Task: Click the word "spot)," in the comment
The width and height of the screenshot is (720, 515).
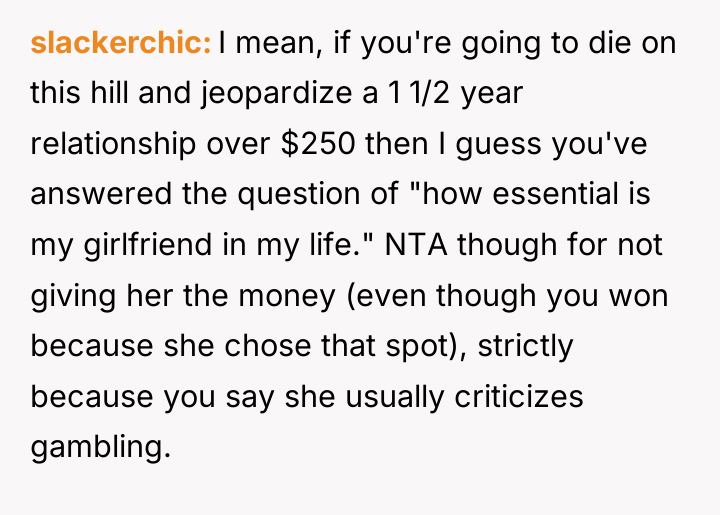Action: click(x=427, y=347)
